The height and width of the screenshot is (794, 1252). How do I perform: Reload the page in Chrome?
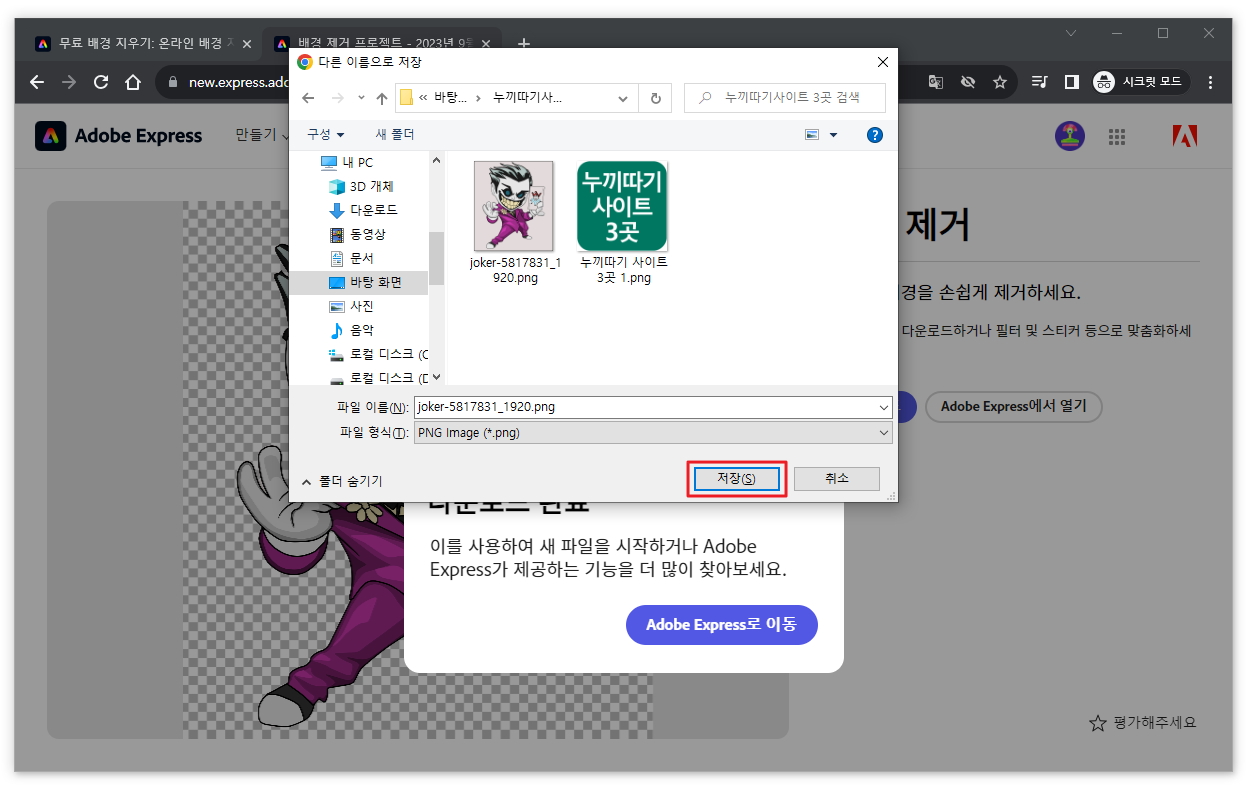[x=101, y=82]
